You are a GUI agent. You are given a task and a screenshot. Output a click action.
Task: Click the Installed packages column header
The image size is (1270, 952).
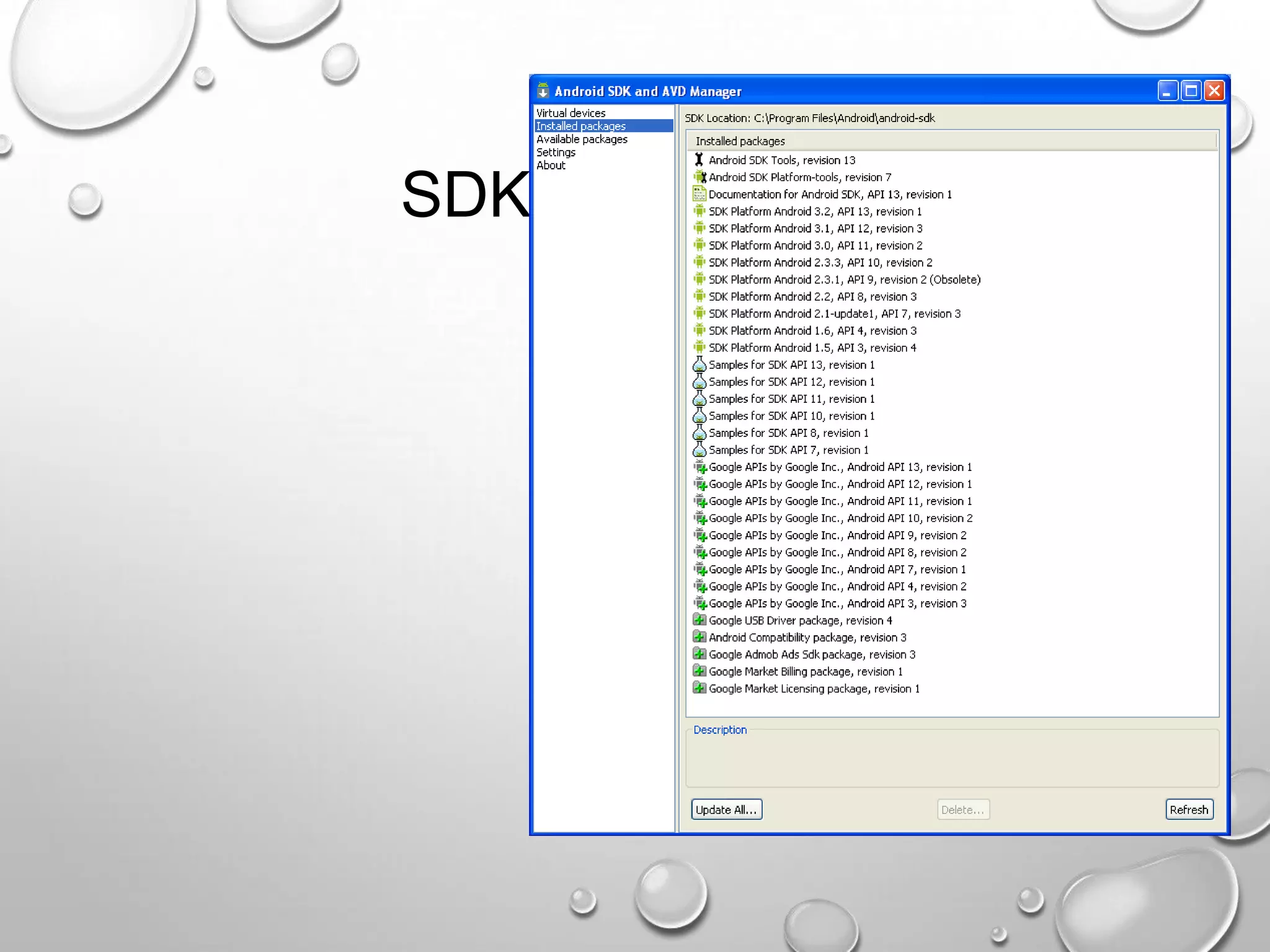click(952, 141)
